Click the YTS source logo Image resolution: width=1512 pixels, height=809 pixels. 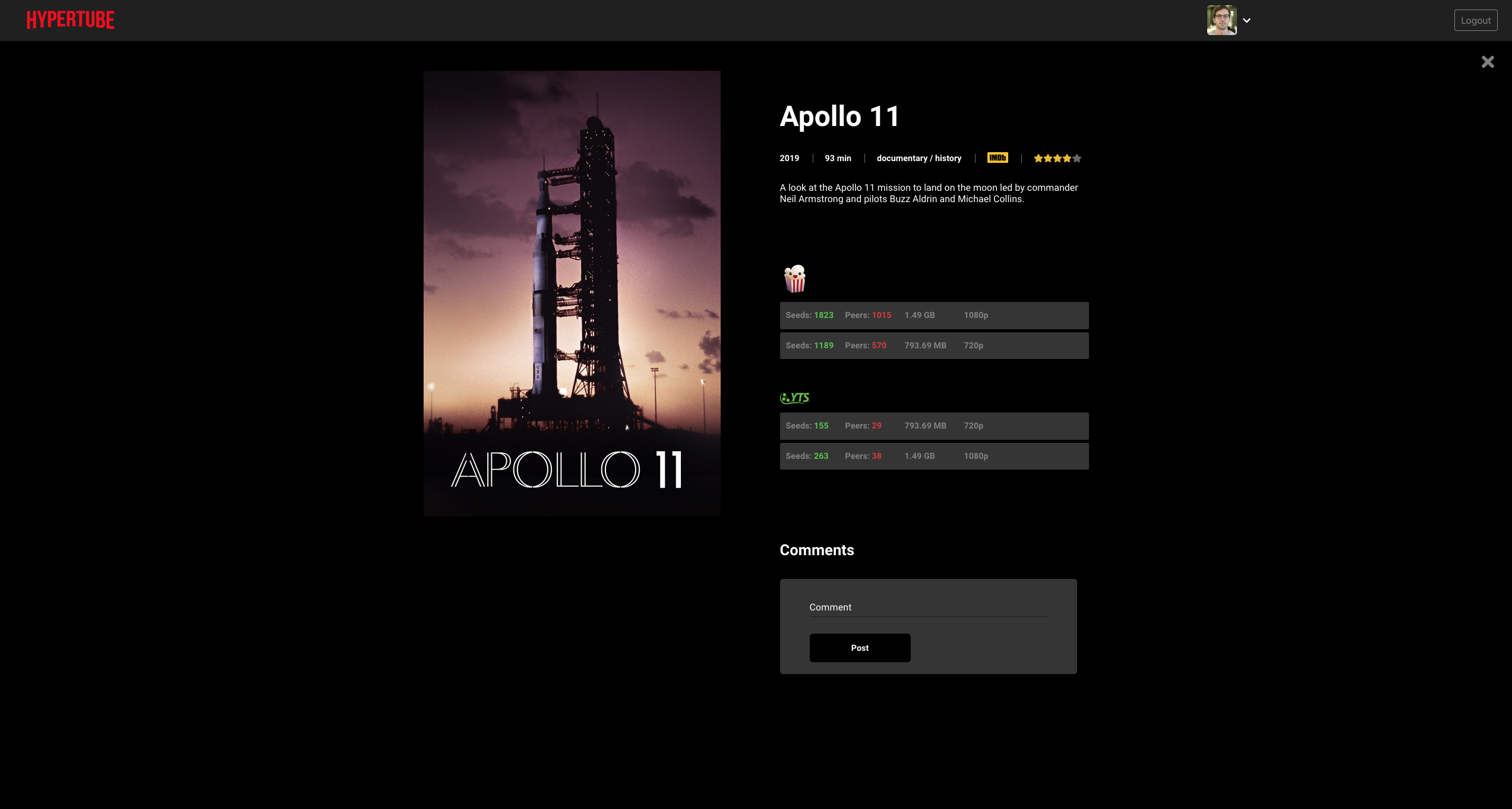tap(794, 398)
